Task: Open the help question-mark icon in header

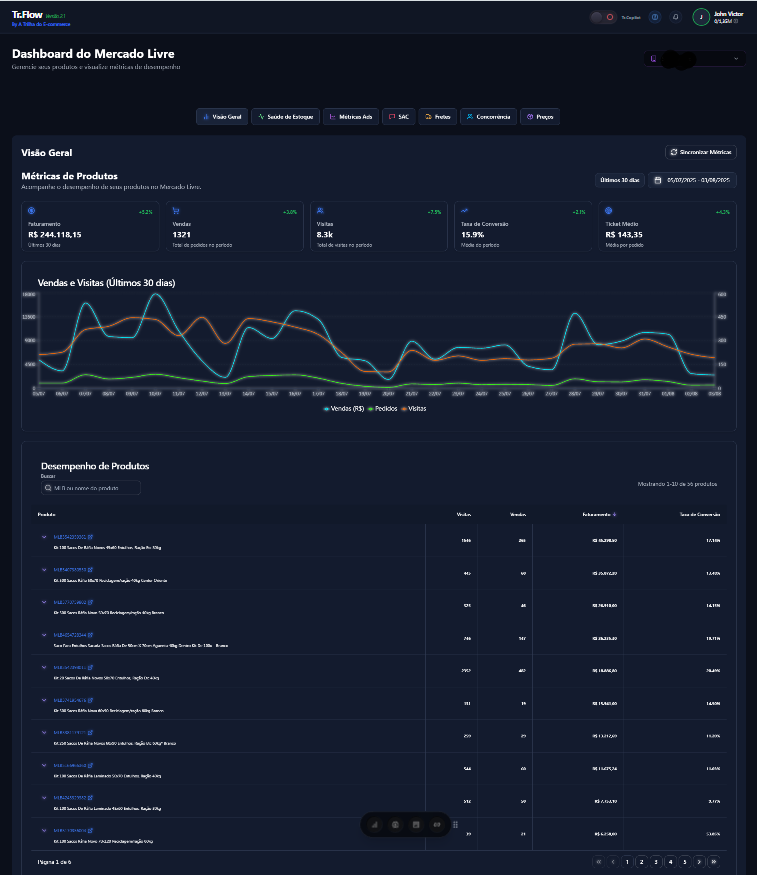Action: point(655,17)
